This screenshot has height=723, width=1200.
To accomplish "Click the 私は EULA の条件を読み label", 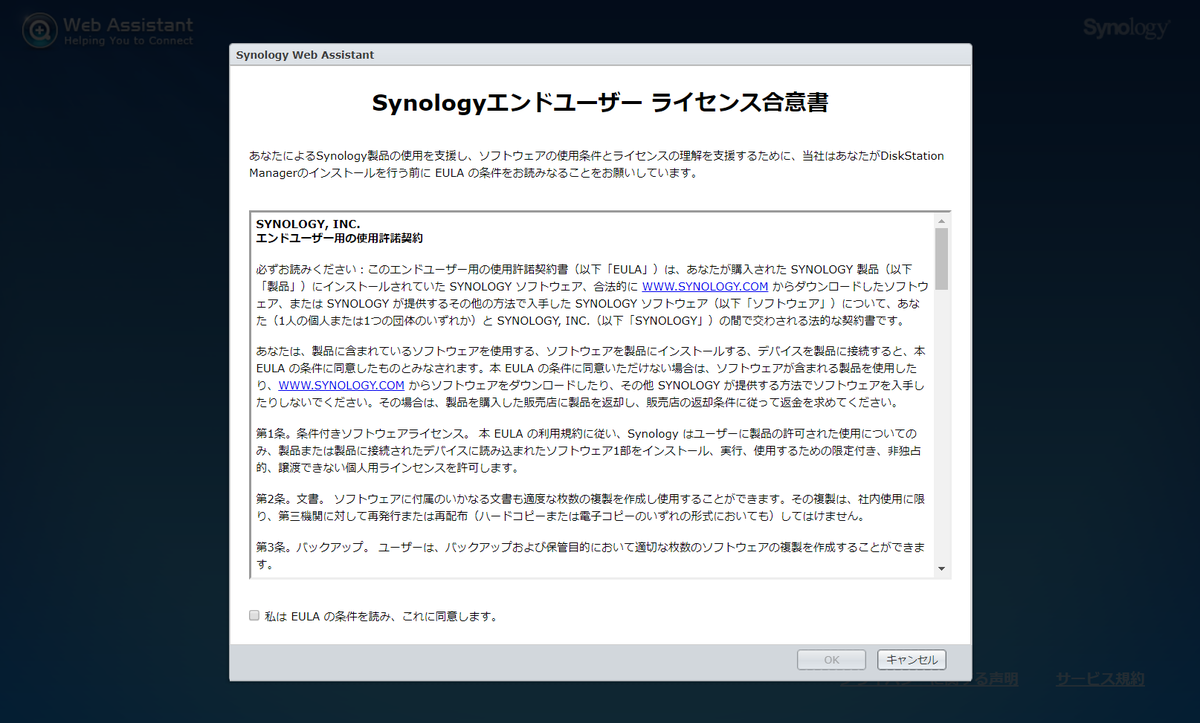I will tap(381, 617).
